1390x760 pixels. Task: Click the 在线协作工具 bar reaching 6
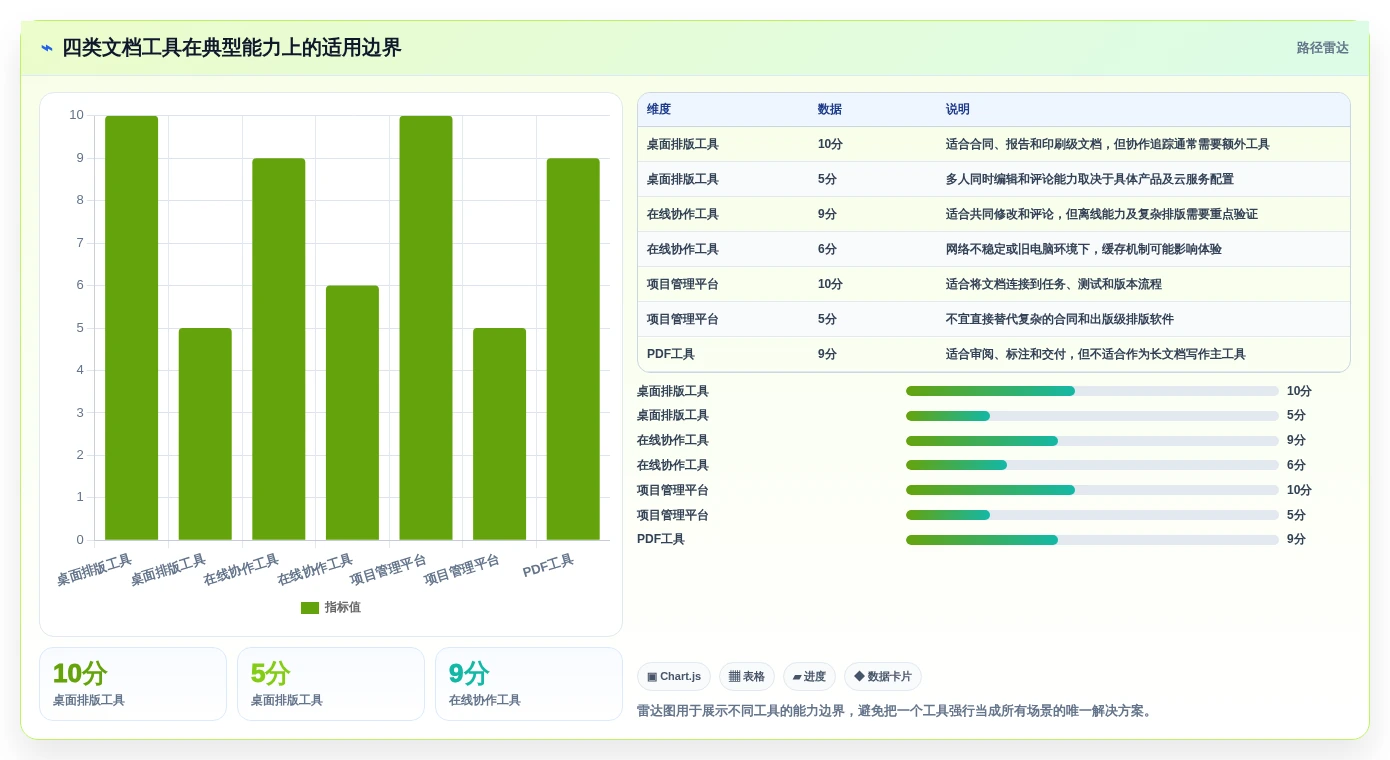(352, 413)
